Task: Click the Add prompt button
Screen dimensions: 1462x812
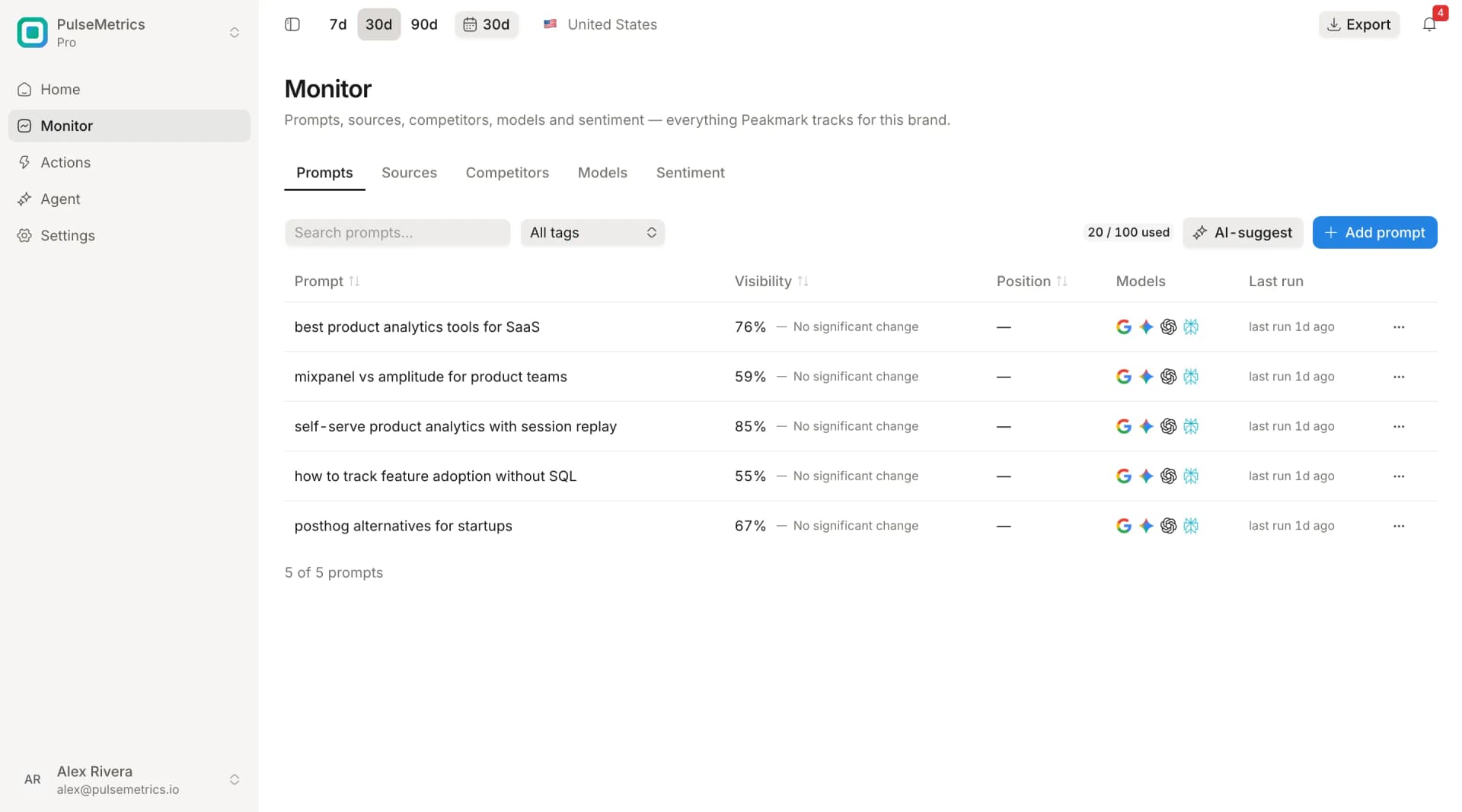Action: (x=1374, y=233)
